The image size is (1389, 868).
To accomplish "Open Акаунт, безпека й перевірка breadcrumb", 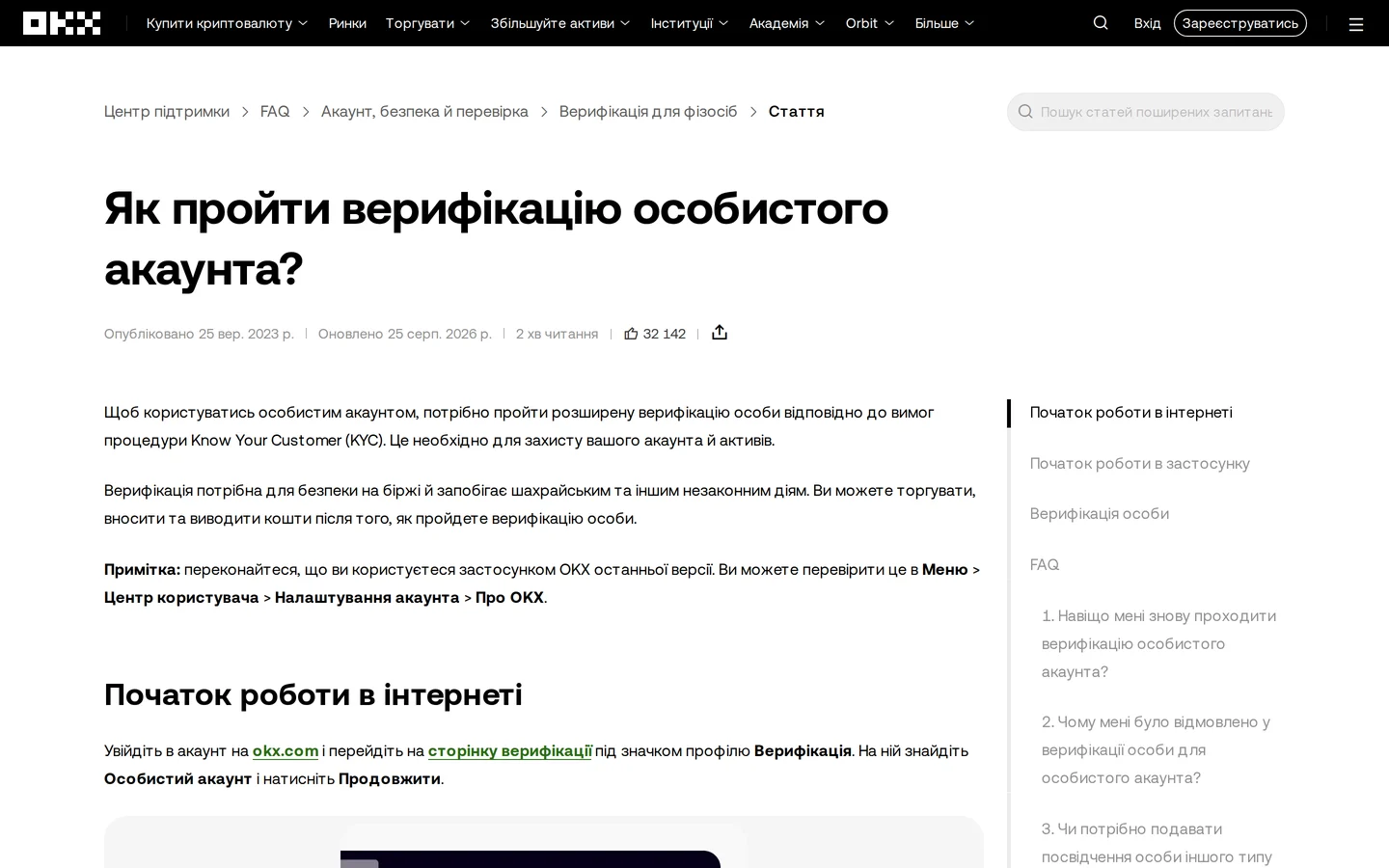I will (424, 112).
